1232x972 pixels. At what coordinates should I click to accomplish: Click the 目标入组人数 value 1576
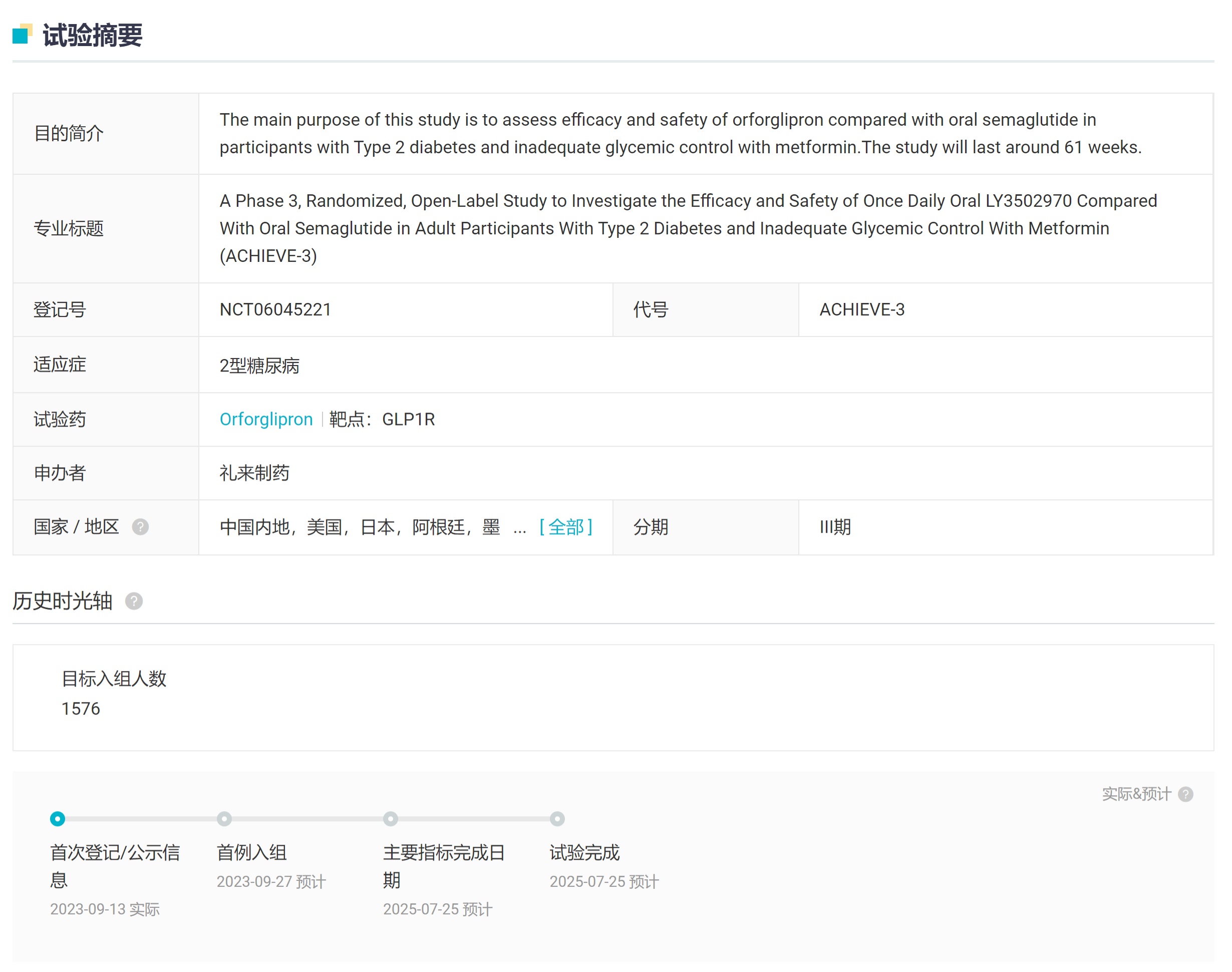(81, 709)
